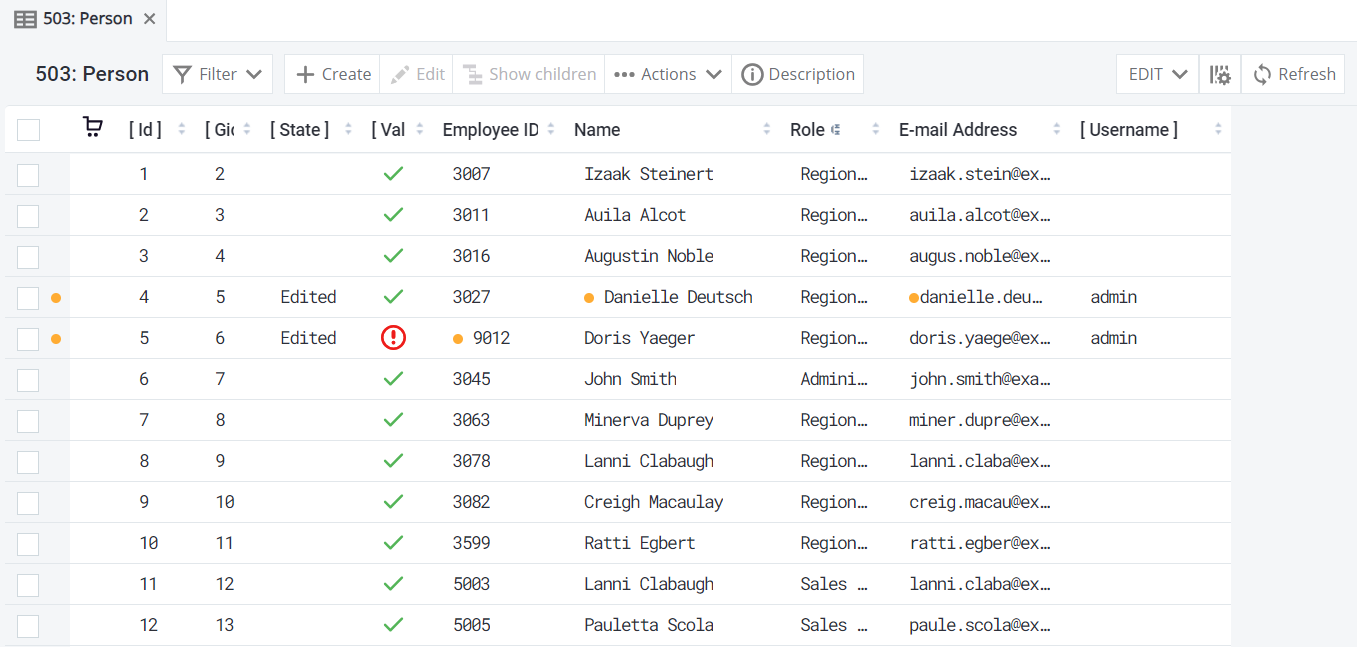Click the Description info button

coord(798,74)
